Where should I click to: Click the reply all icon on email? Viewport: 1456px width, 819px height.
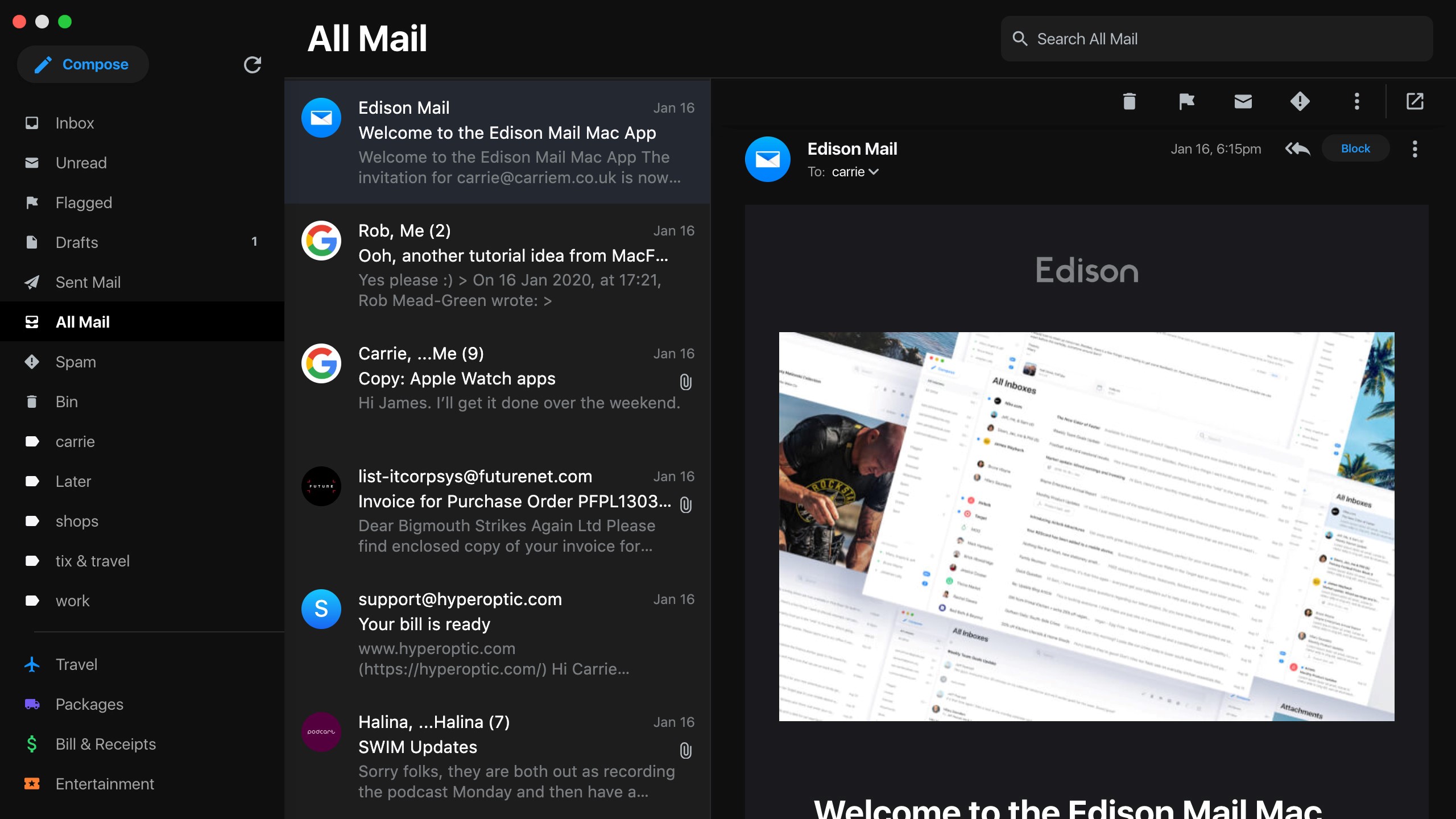[x=1297, y=148]
